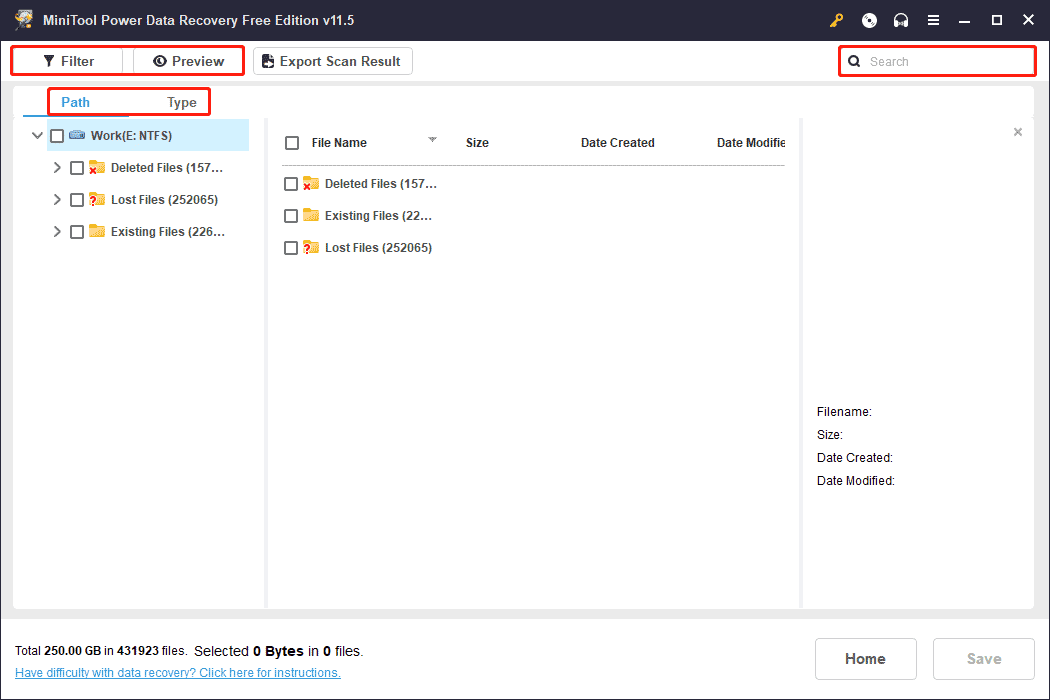
Task: Toggle the select-all File Name checkbox
Action: [x=292, y=143]
